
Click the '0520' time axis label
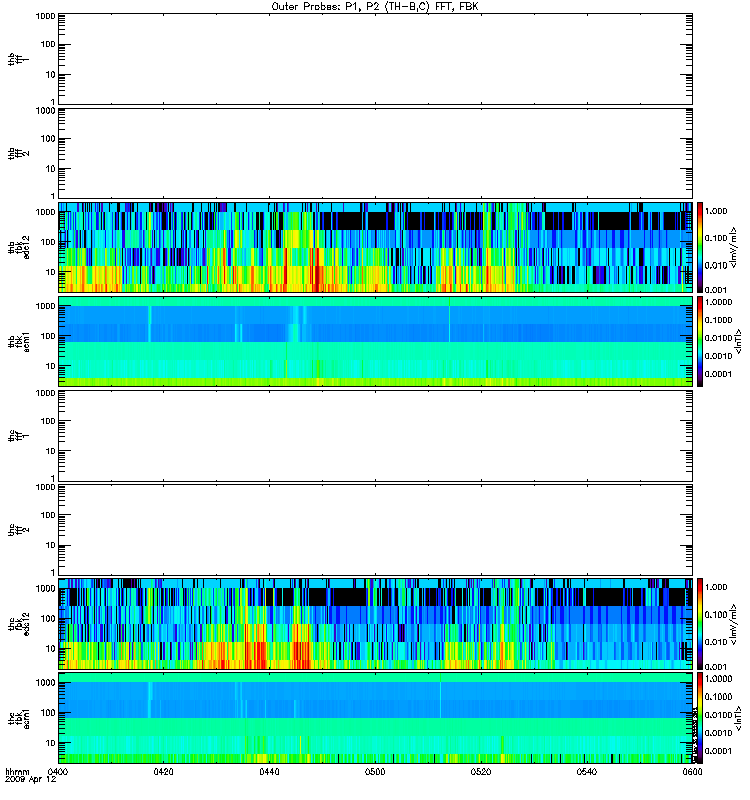coord(481,771)
